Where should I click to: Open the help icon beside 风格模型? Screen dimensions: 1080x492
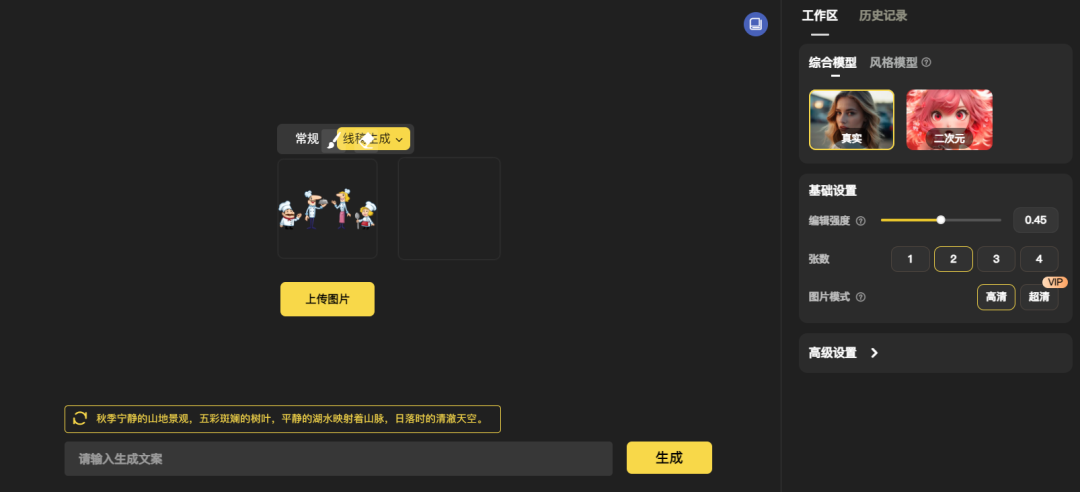926,63
